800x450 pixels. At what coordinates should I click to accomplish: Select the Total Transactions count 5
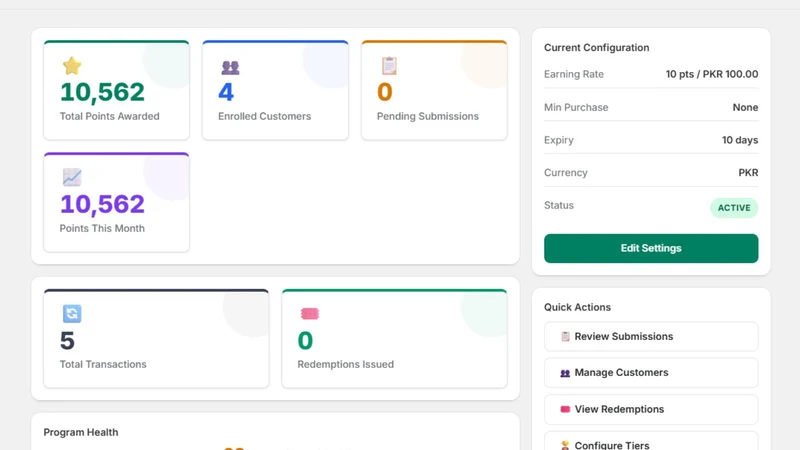pyautogui.click(x=67, y=341)
